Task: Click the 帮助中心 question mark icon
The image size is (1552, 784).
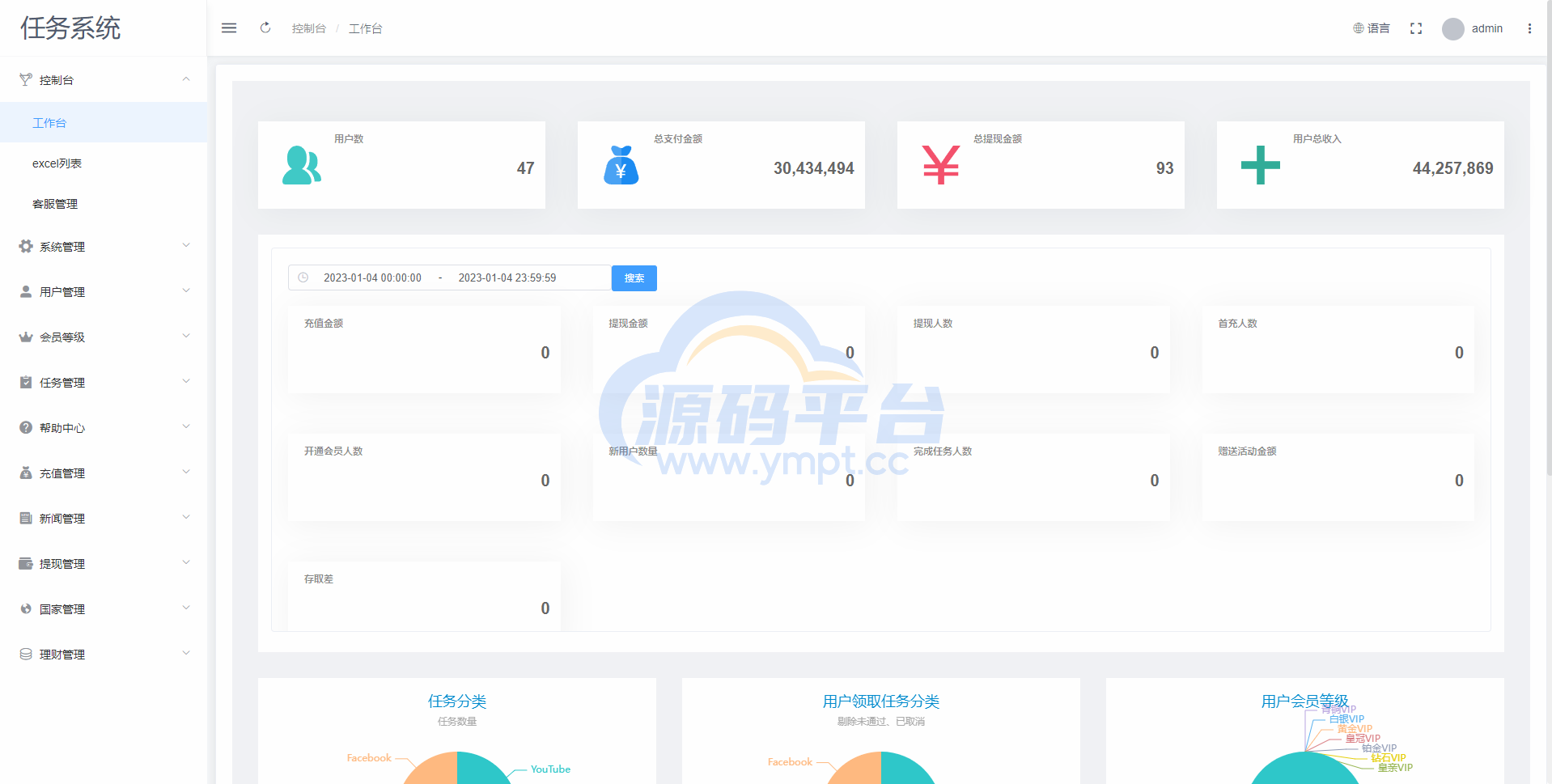Action: pos(26,427)
